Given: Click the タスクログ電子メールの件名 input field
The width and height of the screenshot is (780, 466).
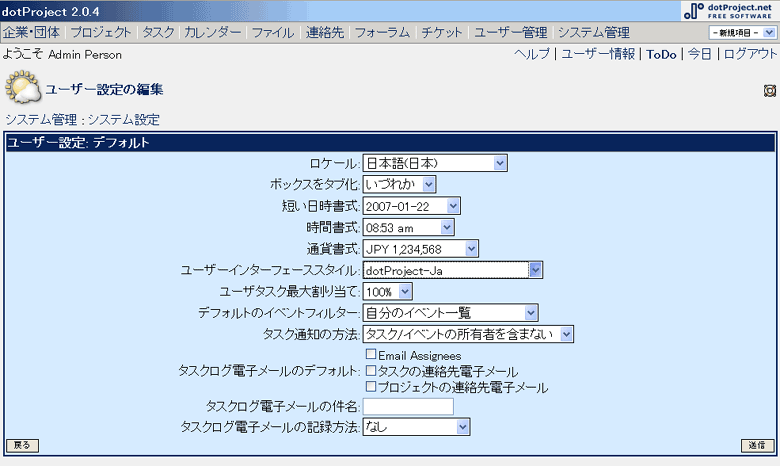Looking at the screenshot, I should click(x=408, y=406).
